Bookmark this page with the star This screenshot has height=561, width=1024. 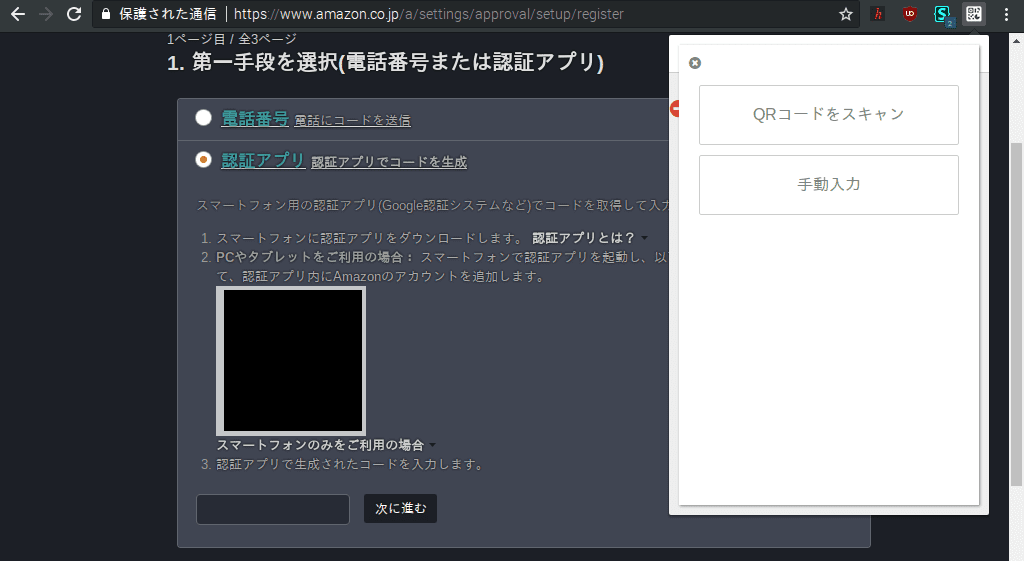tap(846, 14)
